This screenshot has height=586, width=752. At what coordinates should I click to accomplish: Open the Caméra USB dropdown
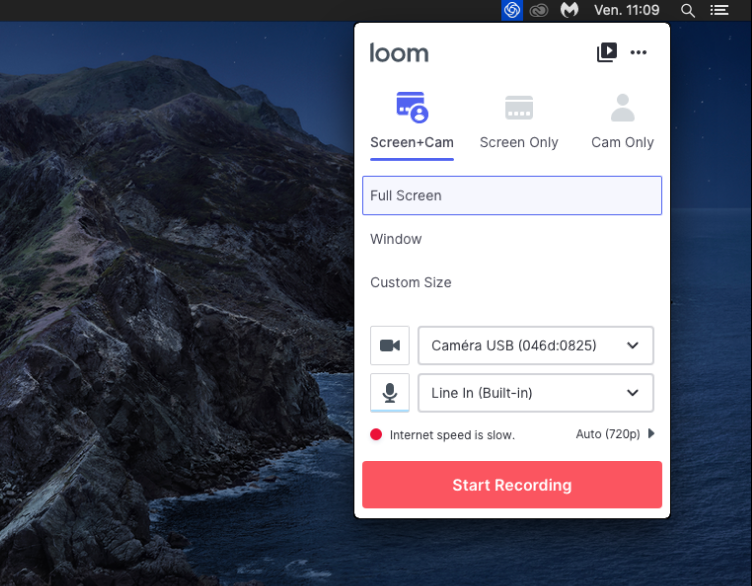tap(536, 345)
